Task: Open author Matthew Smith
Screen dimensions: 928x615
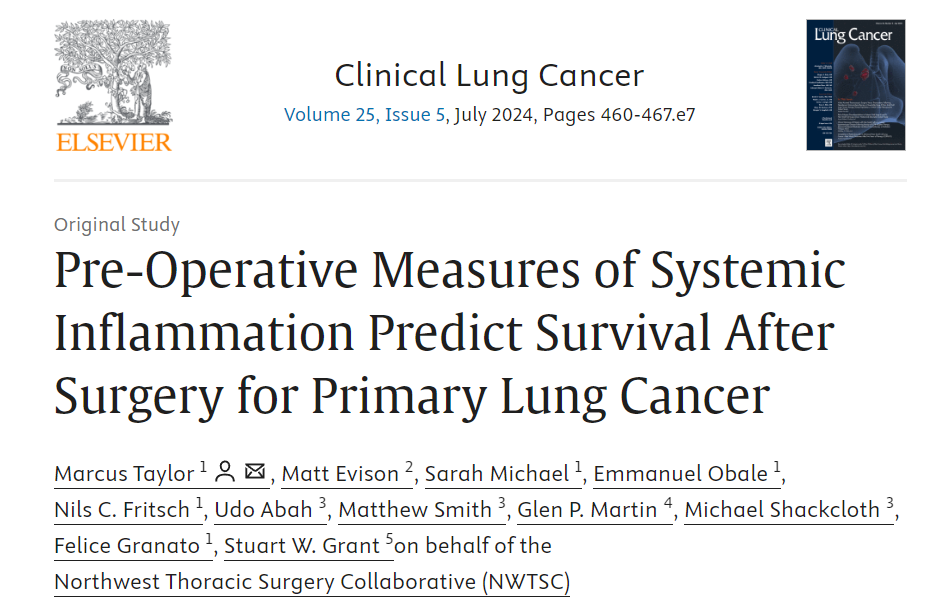Action: [x=415, y=510]
